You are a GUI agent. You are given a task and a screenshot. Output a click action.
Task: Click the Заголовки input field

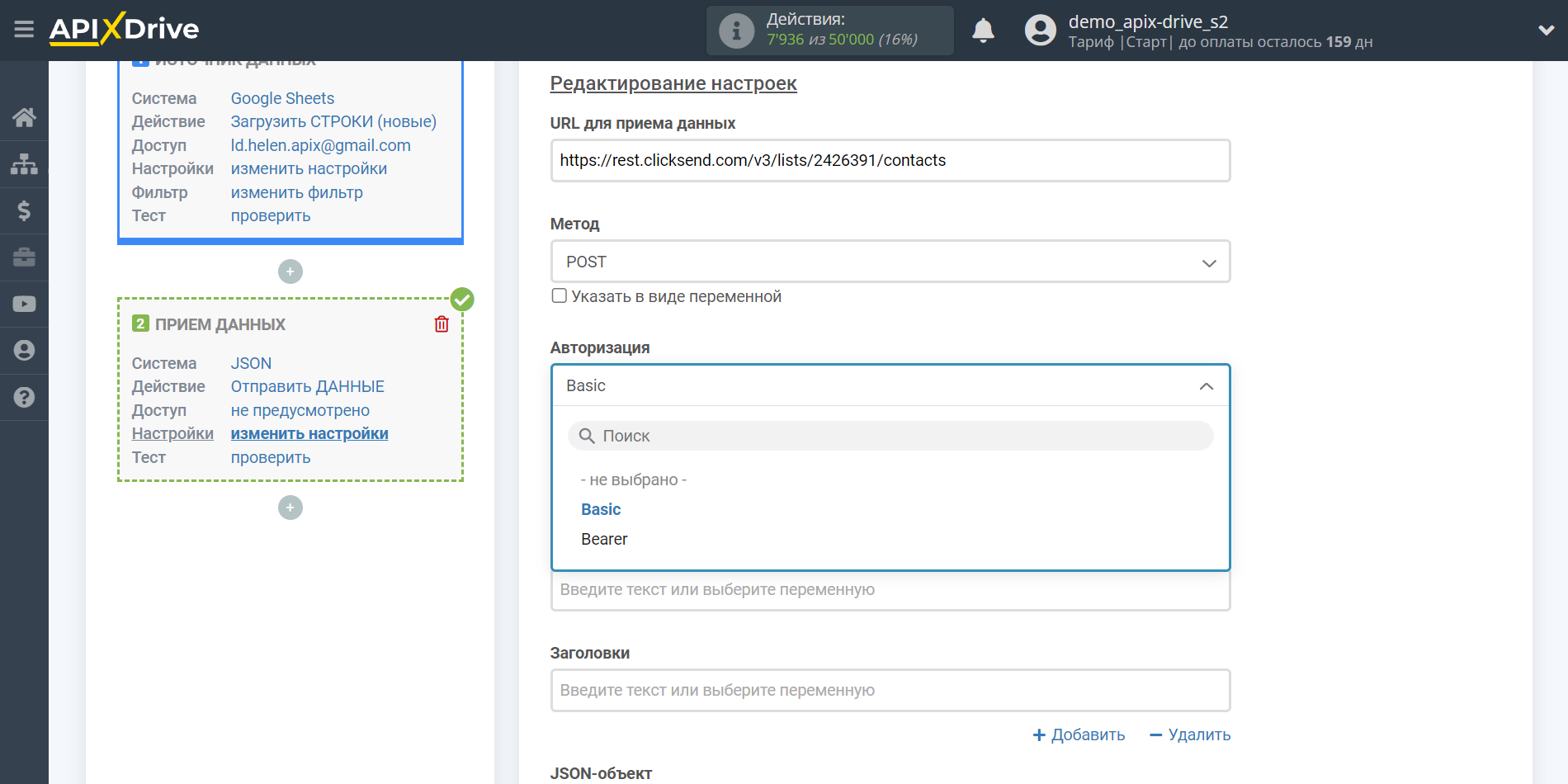[890, 690]
